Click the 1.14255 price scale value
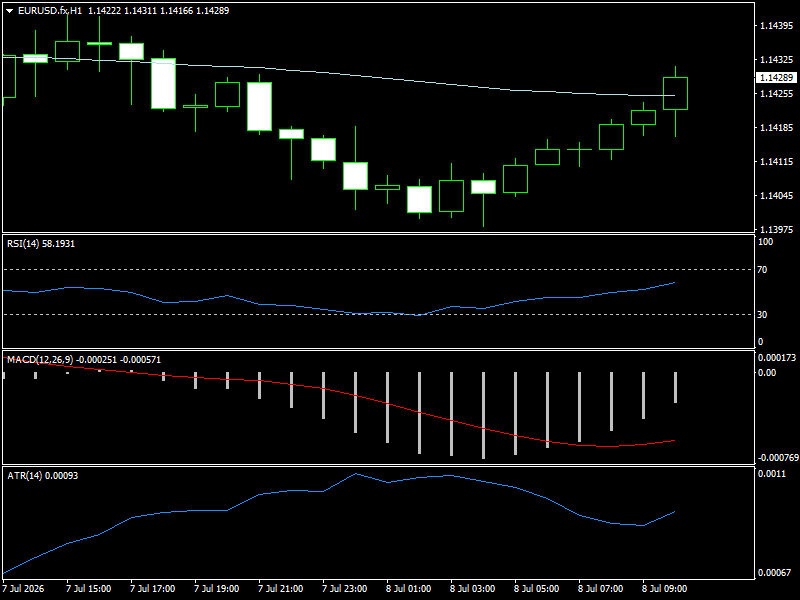The height and width of the screenshot is (600, 800). [777, 94]
